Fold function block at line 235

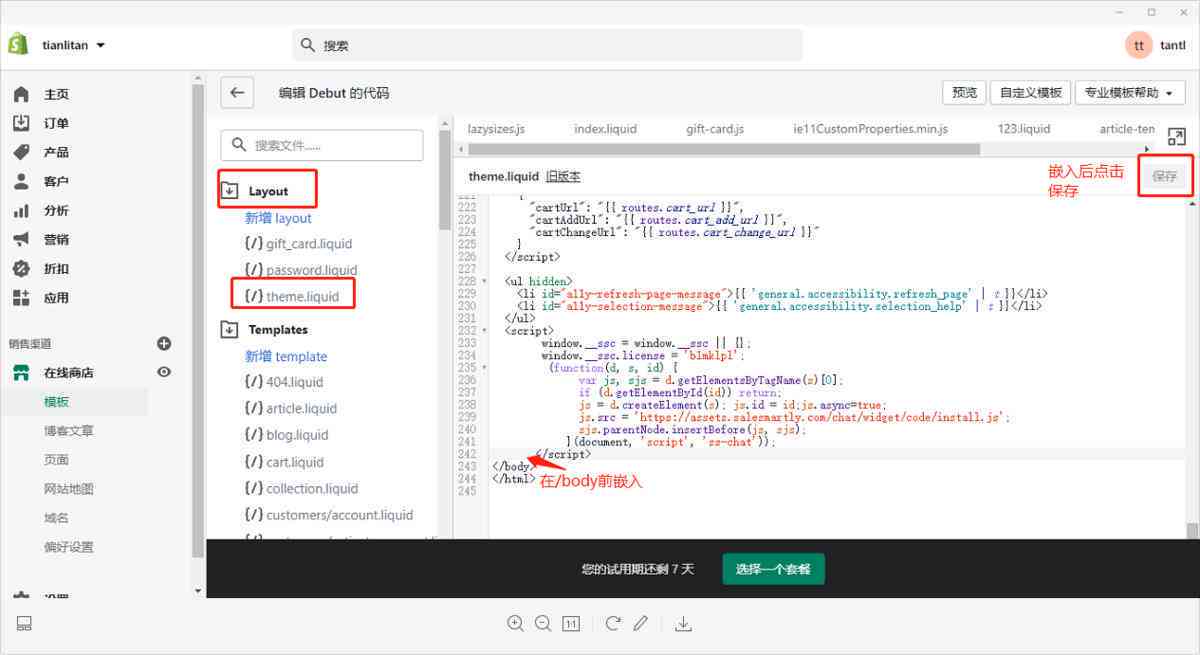[x=485, y=367]
